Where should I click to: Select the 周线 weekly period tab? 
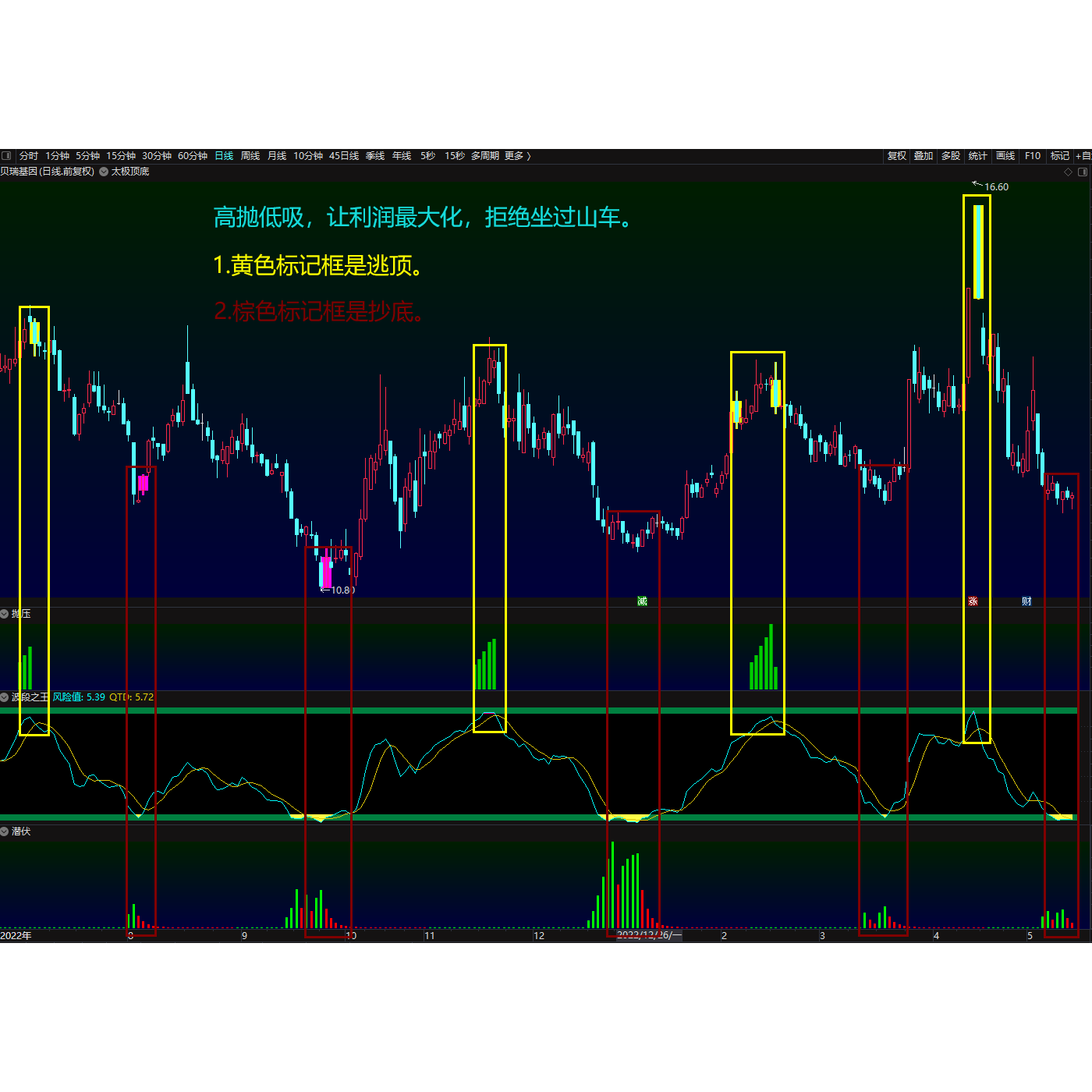click(x=250, y=156)
